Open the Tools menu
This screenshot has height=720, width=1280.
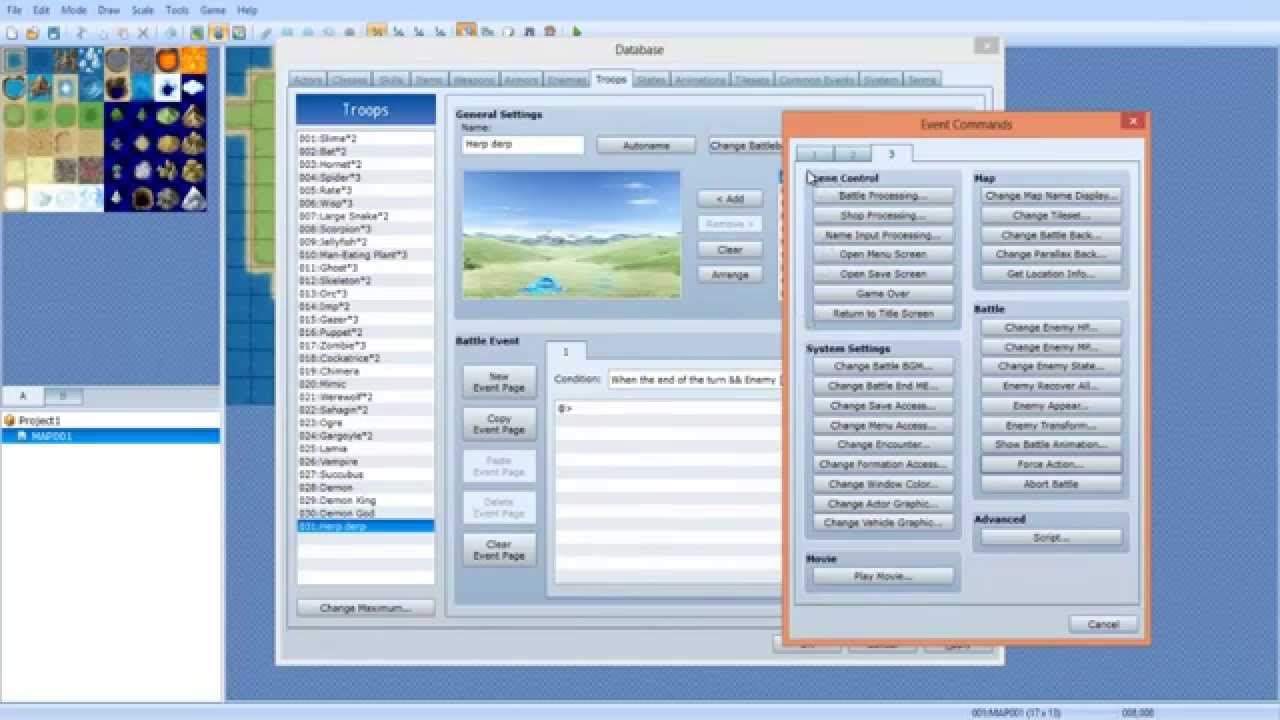[x=177, y=10]
